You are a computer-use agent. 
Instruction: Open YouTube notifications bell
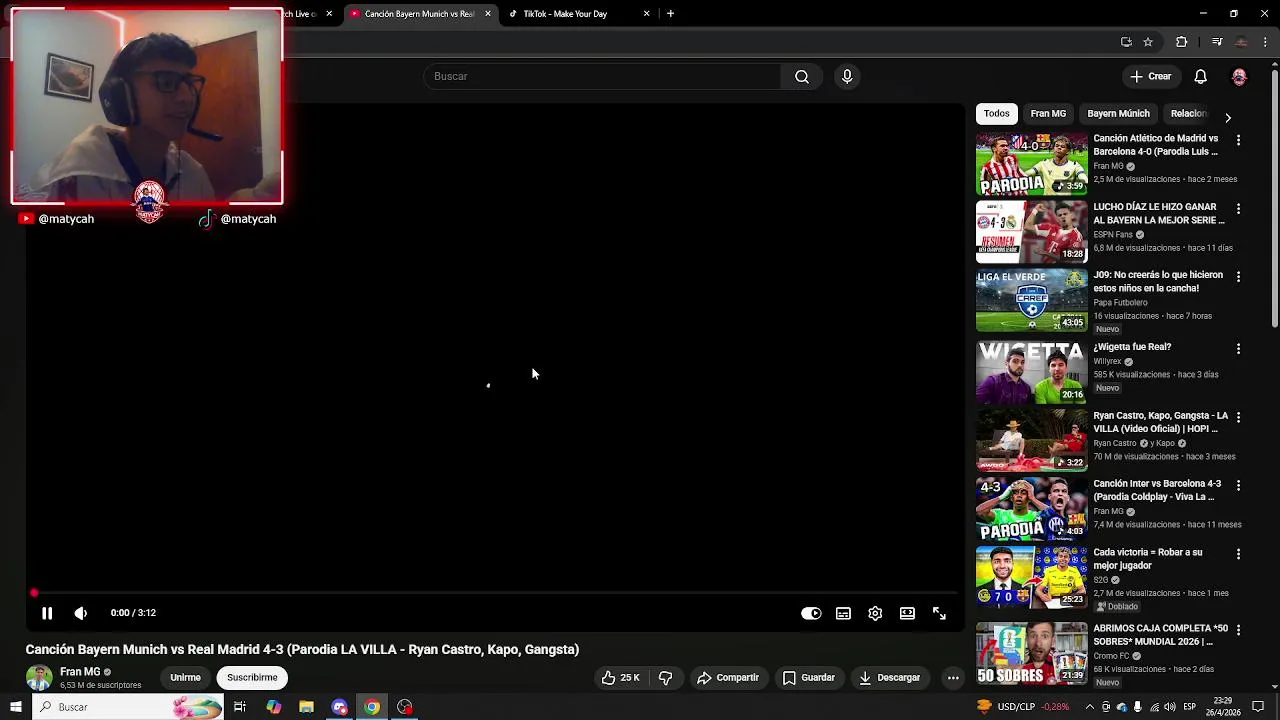click(1200, 76)
